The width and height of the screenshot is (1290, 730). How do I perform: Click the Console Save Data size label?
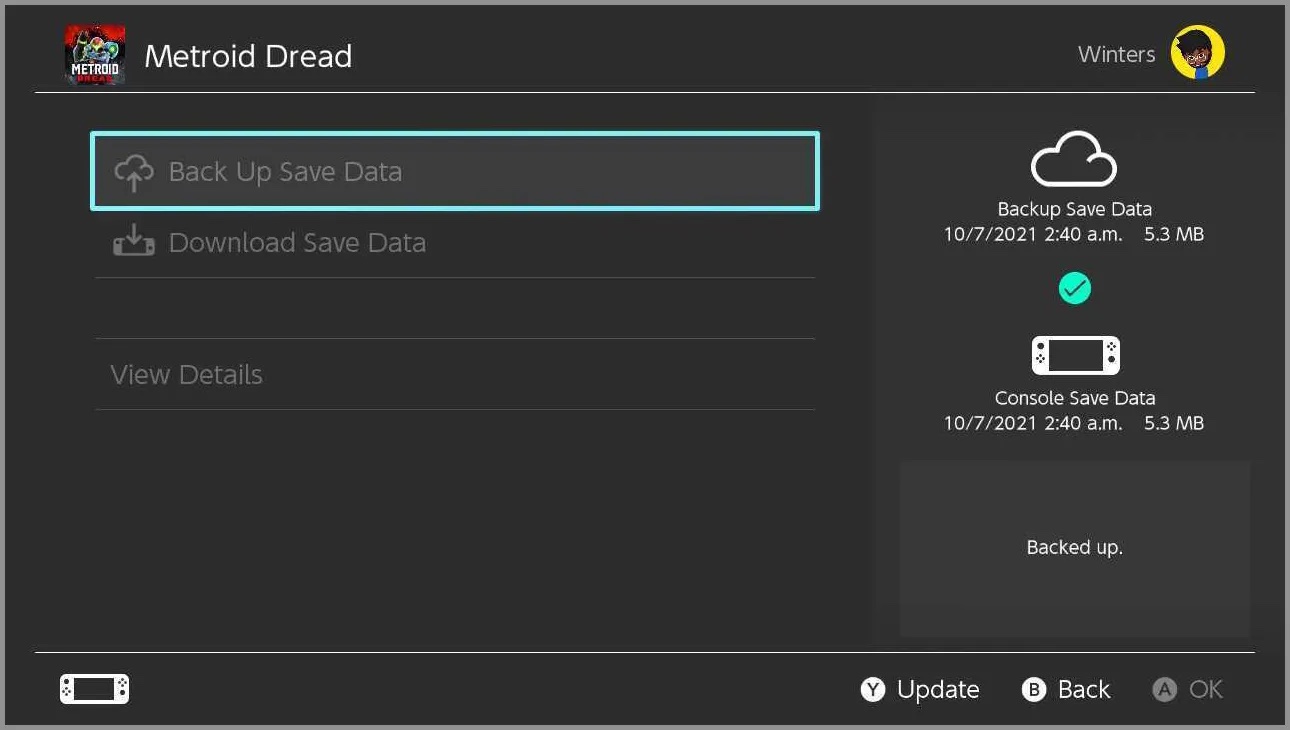click(1174, 422)
